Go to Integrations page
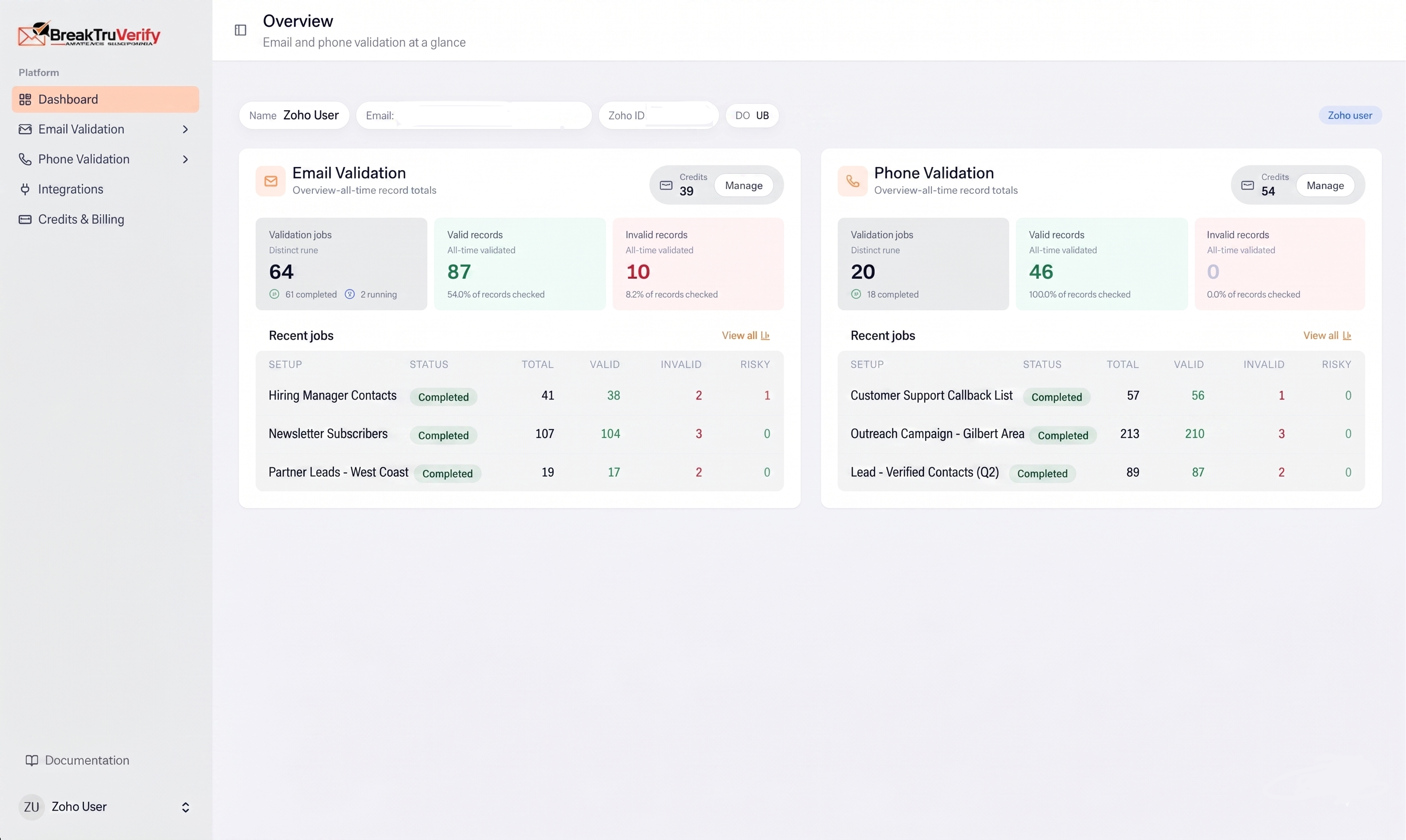Viewport: 1406px width, 840px height. 106,190
